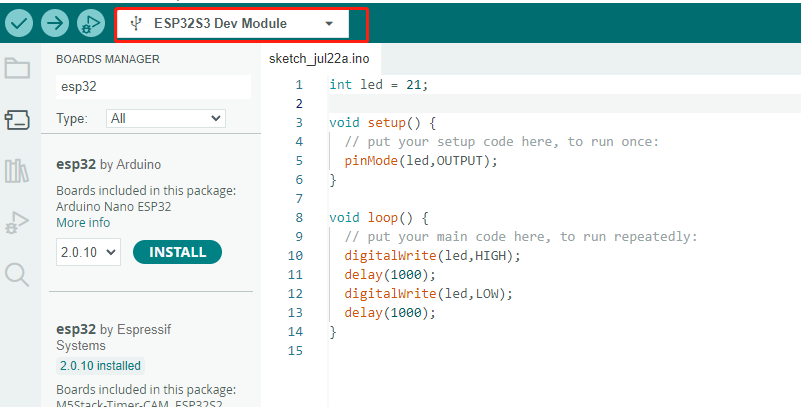The width and height of the screenshot is (801, 407).
Task: Start the Debug toolbar button
Action: point(91,23)
